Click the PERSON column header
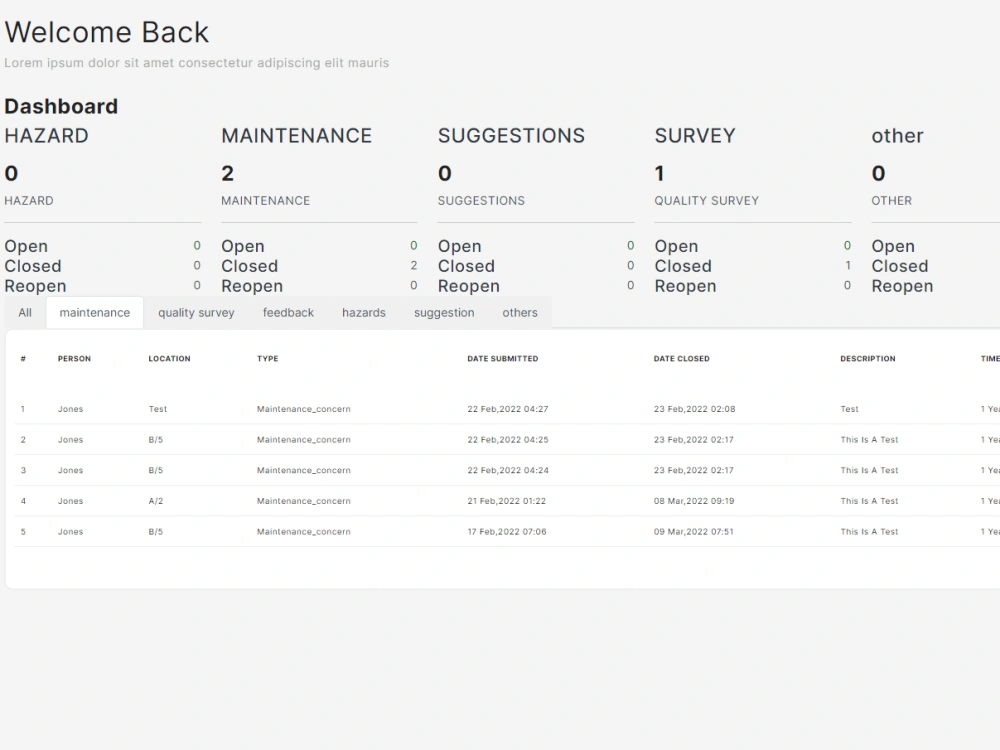 tap(74, 358)
